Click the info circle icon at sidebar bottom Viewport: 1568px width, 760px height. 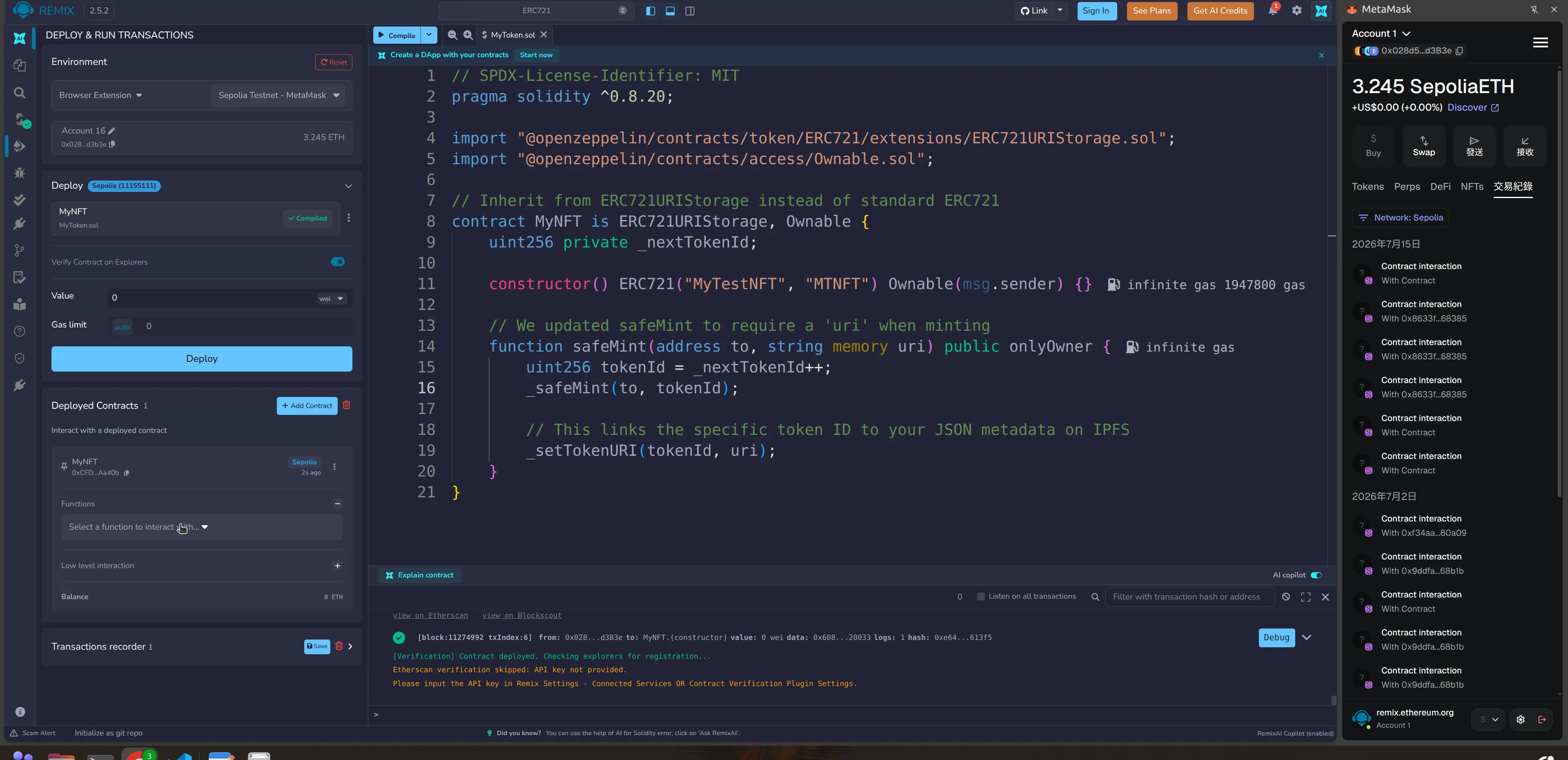click(20, 712)
